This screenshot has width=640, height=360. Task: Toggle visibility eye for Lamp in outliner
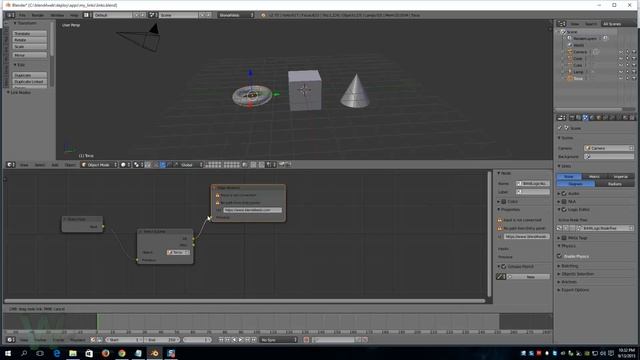621,71
